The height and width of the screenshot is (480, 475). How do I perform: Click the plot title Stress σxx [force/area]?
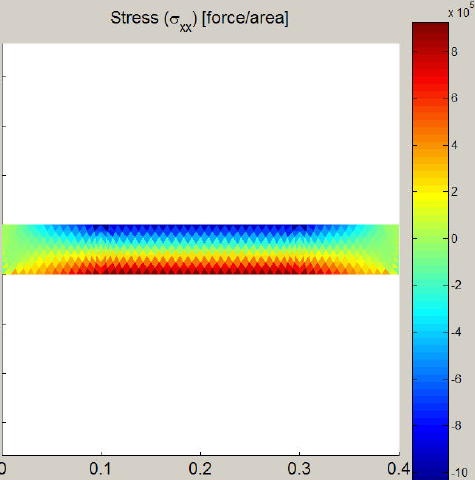coord(199,19)
